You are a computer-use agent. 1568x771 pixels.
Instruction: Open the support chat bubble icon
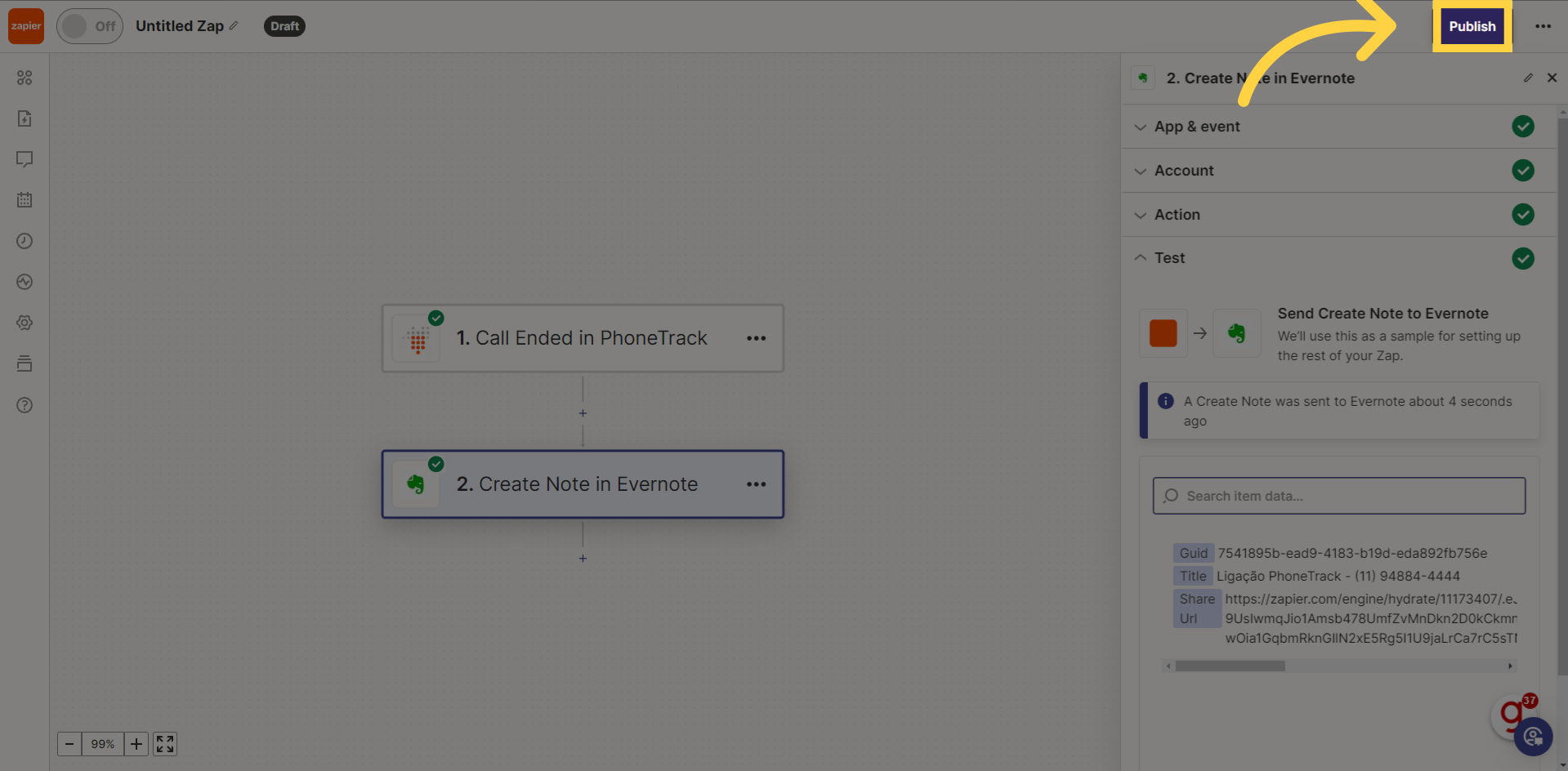pos(1533,738)
